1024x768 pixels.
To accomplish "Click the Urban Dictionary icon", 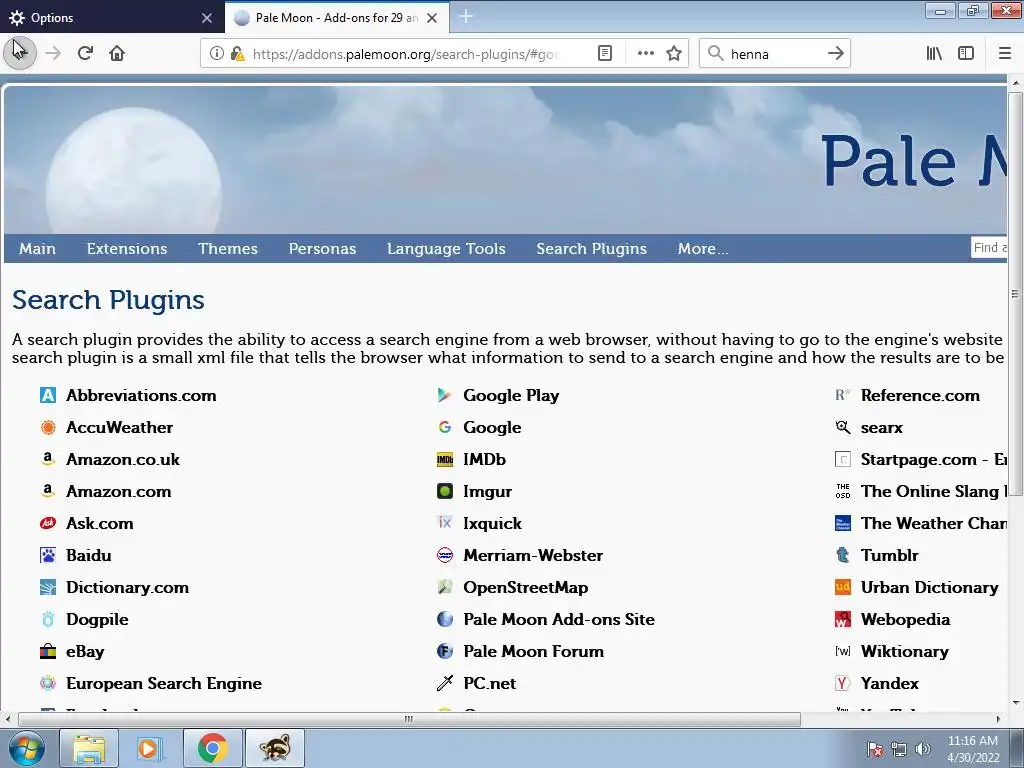I will [x=842, y=587].
